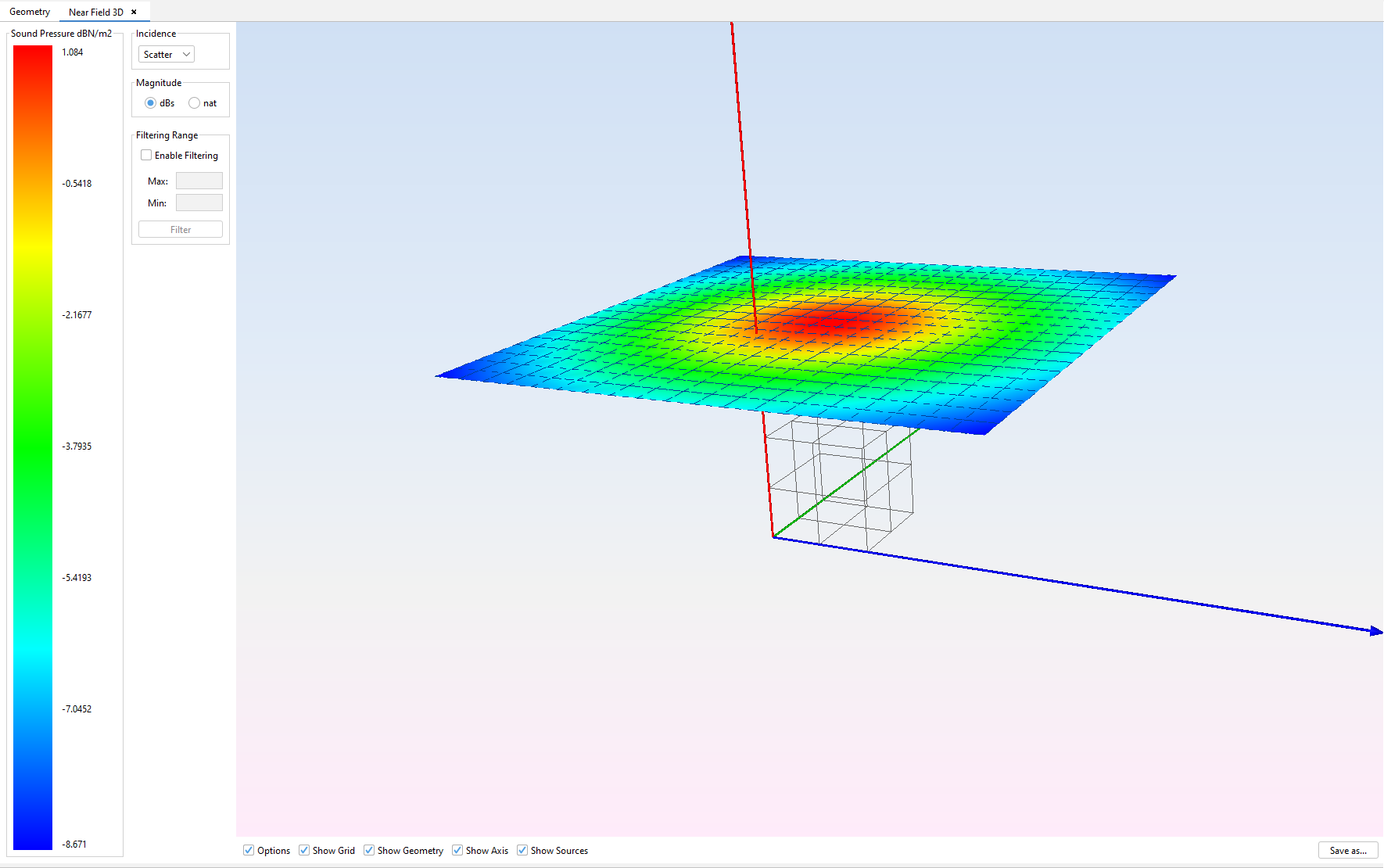Disable Show Sources checkbox

tap(522, 851)
